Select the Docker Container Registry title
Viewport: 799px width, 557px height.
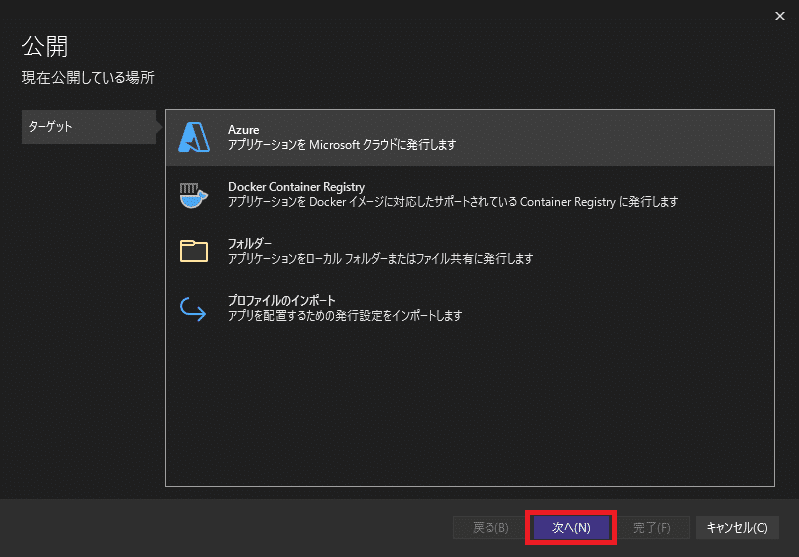297,187
